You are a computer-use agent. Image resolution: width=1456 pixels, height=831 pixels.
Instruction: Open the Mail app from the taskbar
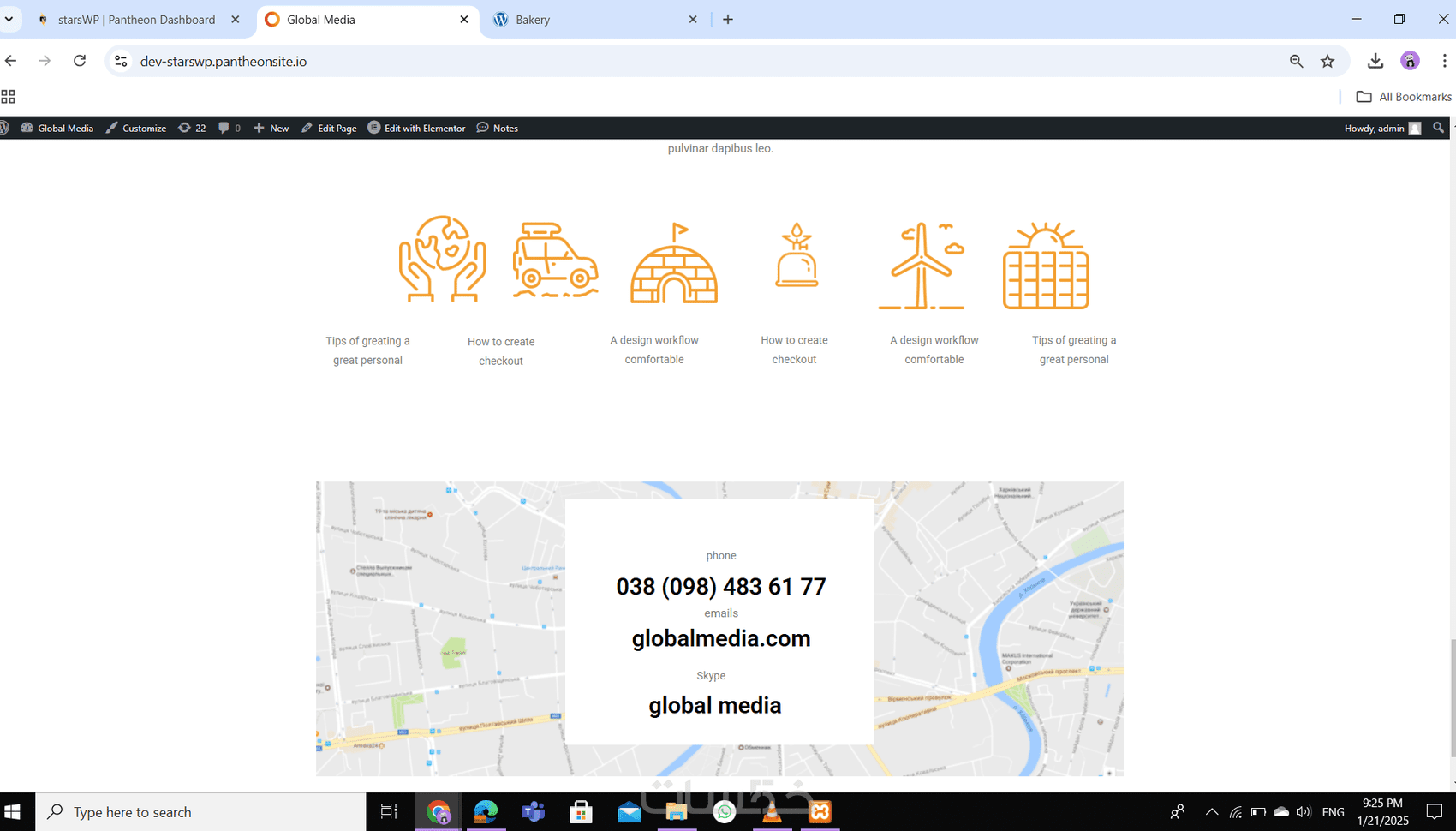click(x=629, y=812)
